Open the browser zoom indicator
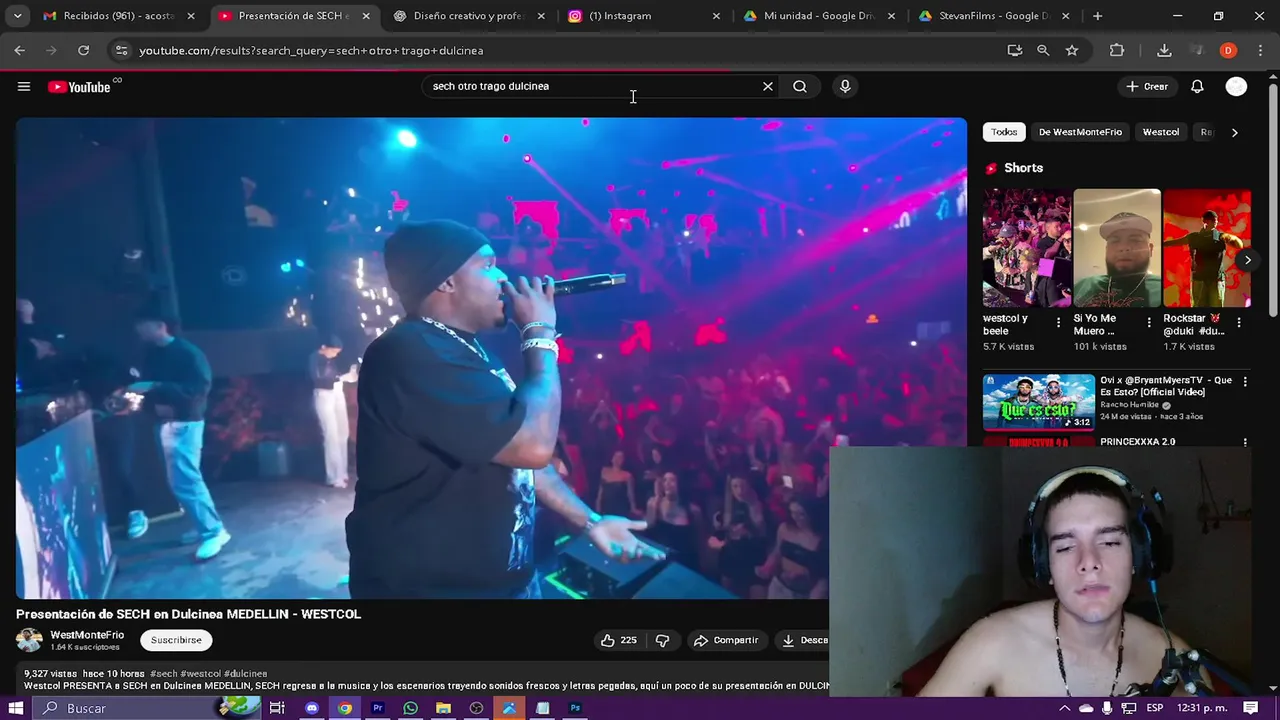Image resolution: width=1280 pixels, height=720 pixels. (x=1043, y=50)
